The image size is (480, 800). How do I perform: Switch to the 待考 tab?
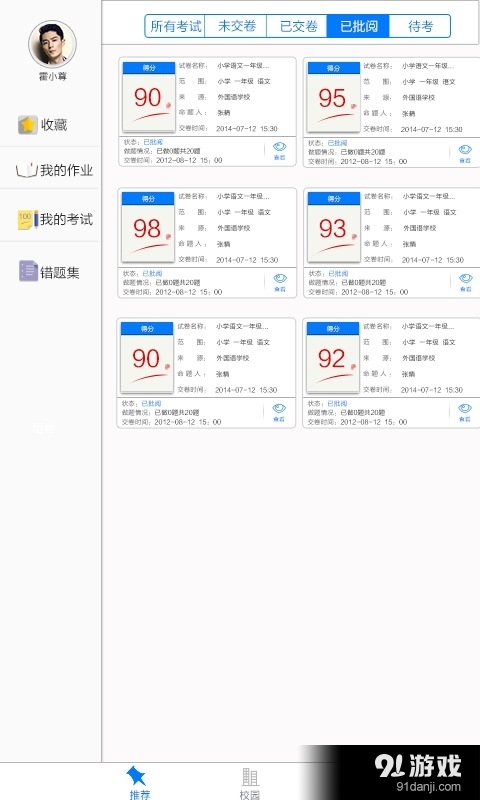pos(420,26)
